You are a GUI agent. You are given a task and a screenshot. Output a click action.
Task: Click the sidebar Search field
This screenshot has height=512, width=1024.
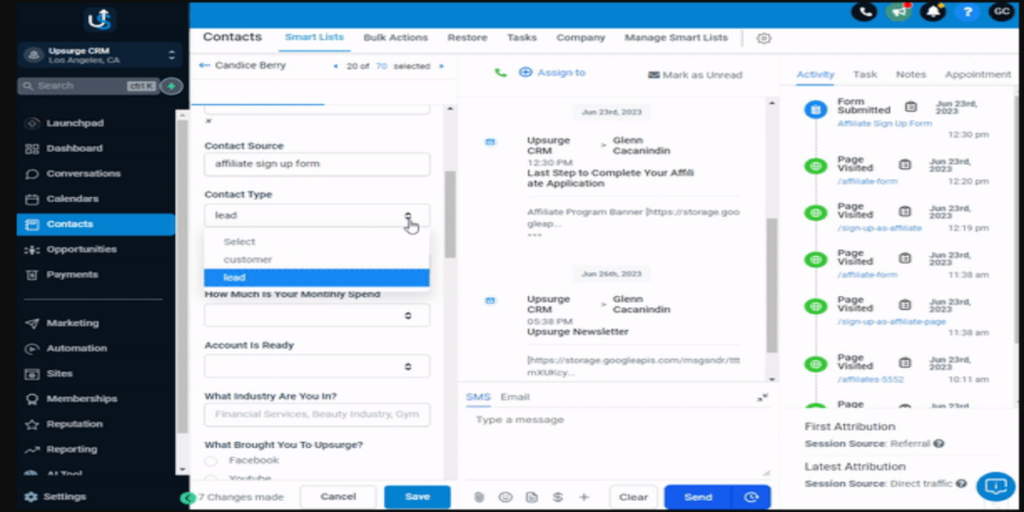coord(89,86)
